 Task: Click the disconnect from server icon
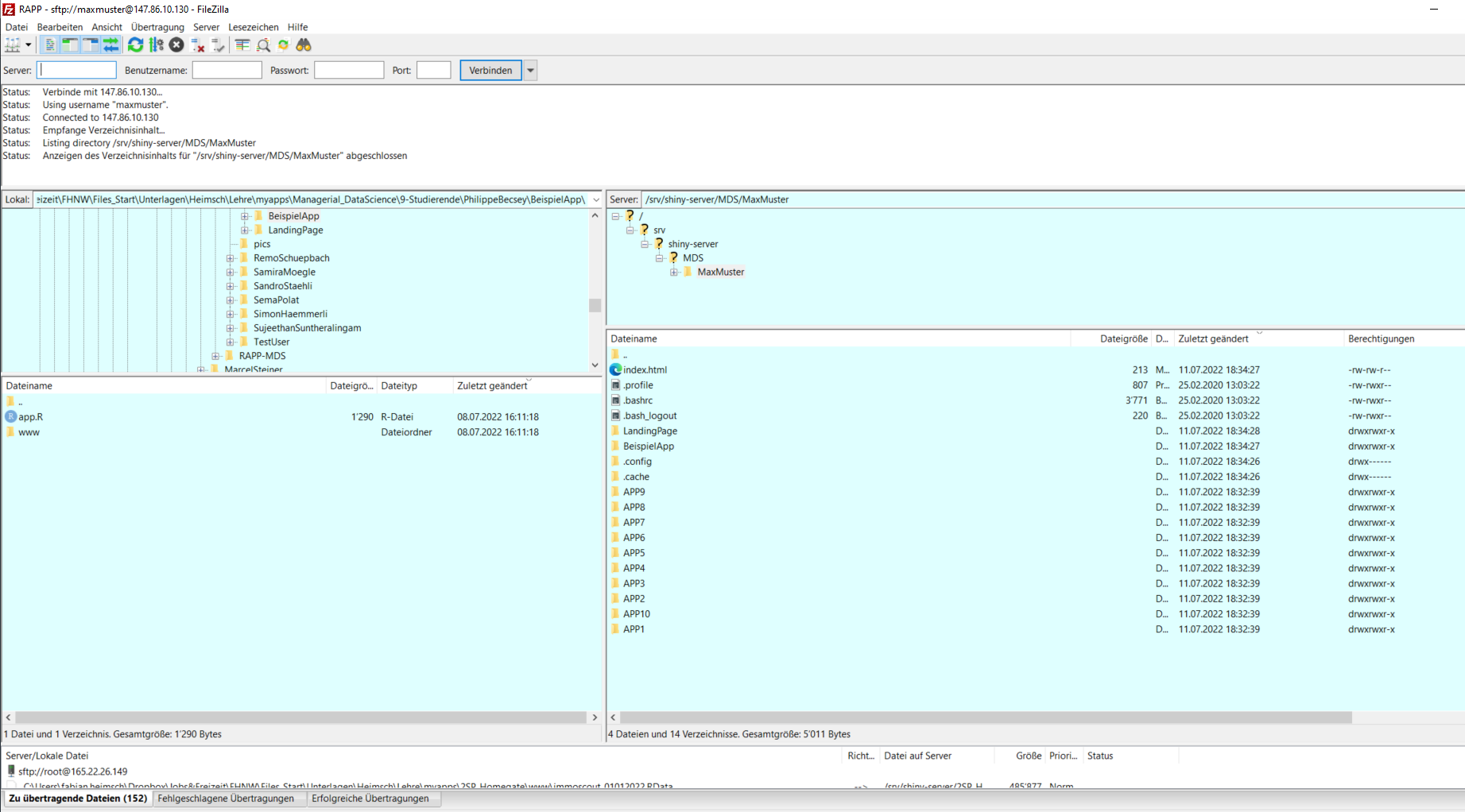coord(198,45)
